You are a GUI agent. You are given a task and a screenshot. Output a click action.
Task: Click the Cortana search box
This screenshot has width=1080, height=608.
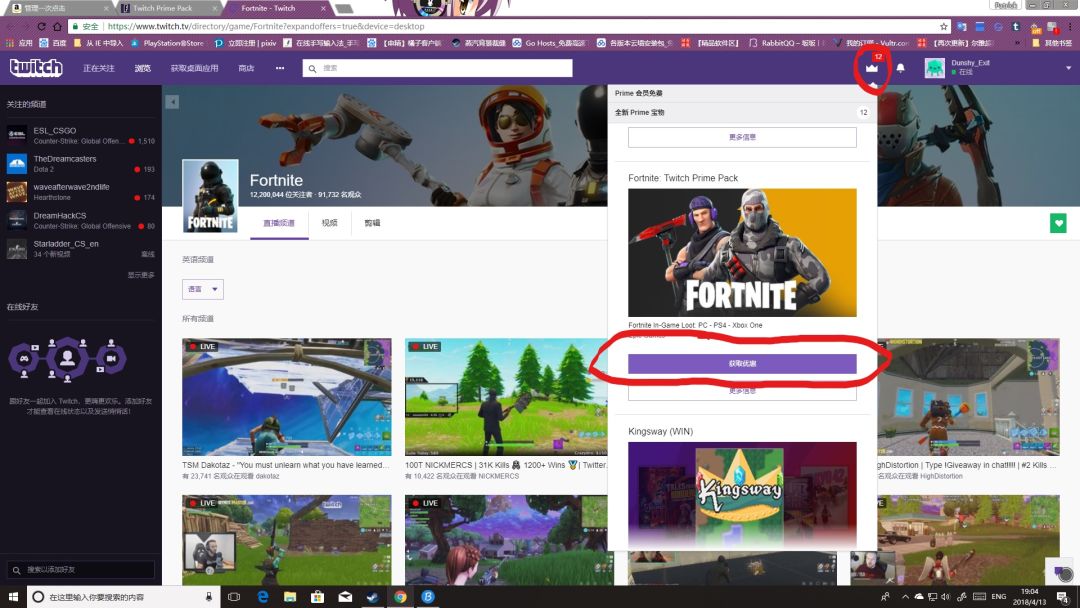pos(124,596)
